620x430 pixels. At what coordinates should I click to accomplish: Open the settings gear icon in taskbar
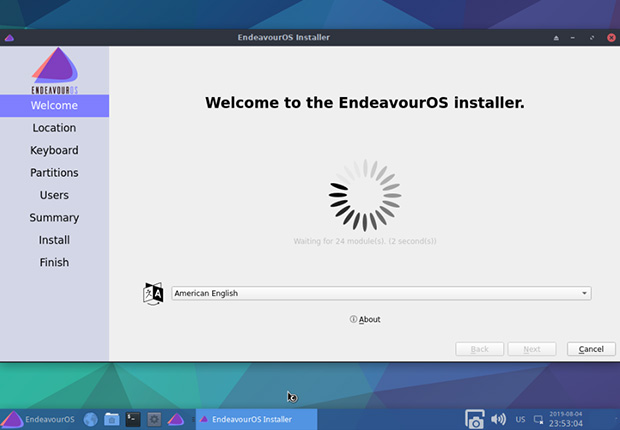tap(154, 419)
